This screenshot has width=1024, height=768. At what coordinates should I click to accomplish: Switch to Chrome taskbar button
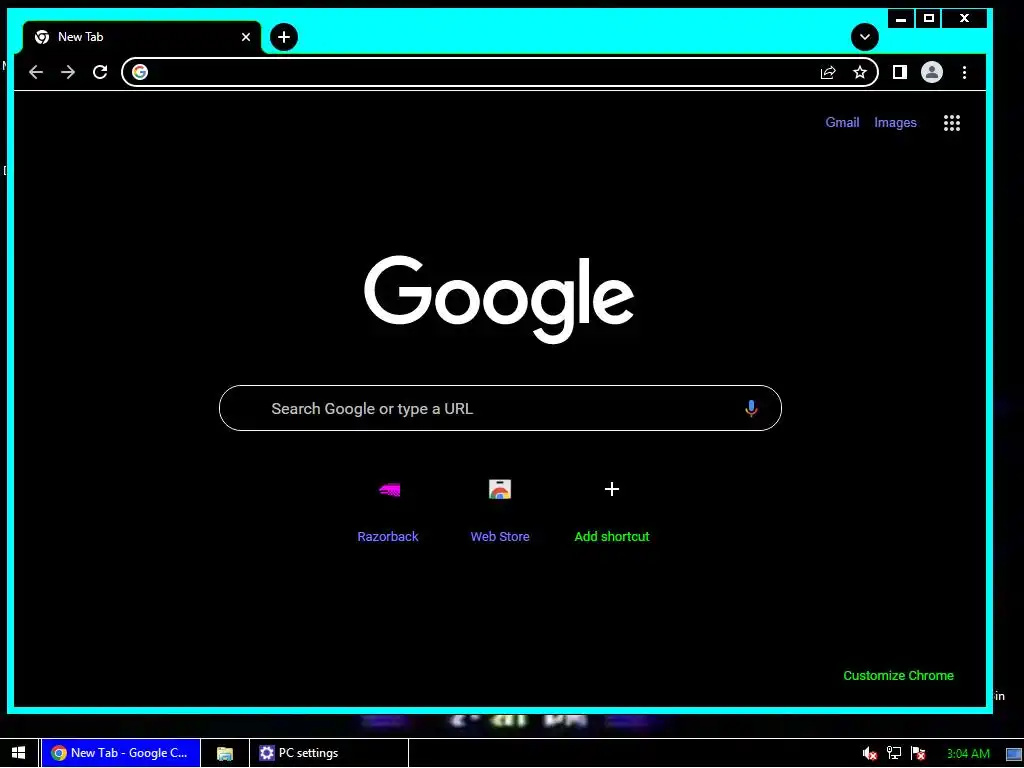pyautogui.click(x=121, y=753)
